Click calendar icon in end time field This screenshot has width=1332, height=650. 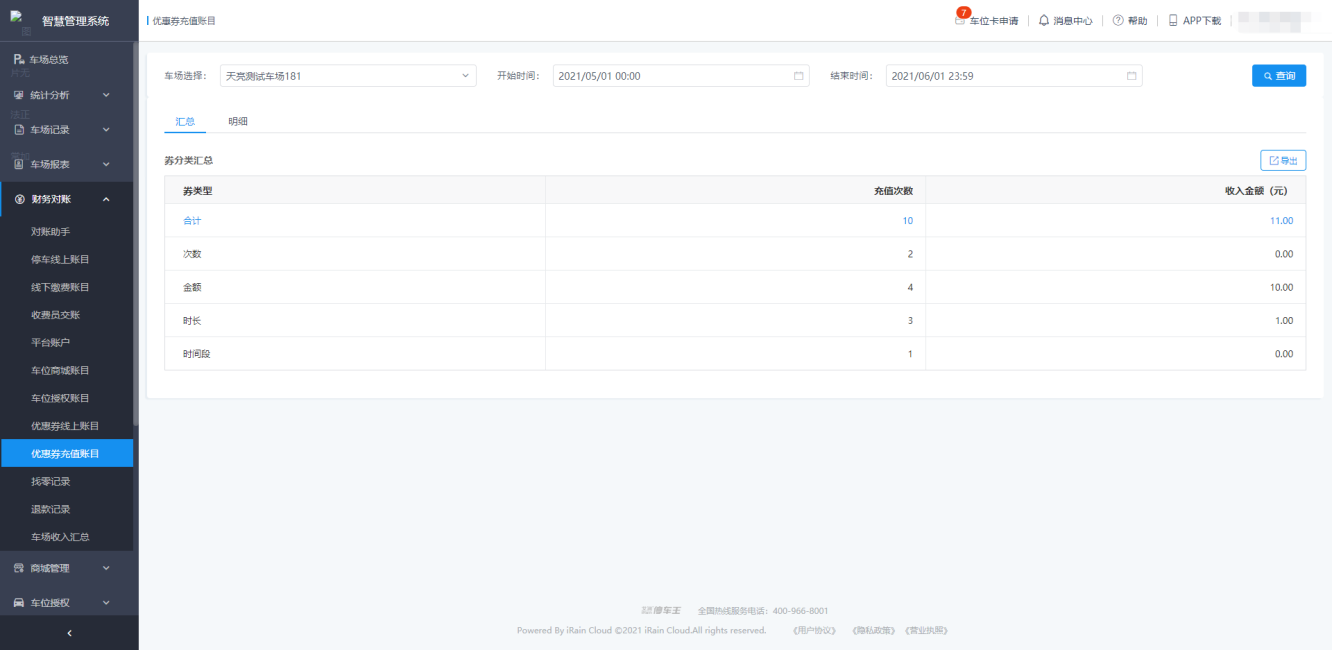pos(1131,76)
